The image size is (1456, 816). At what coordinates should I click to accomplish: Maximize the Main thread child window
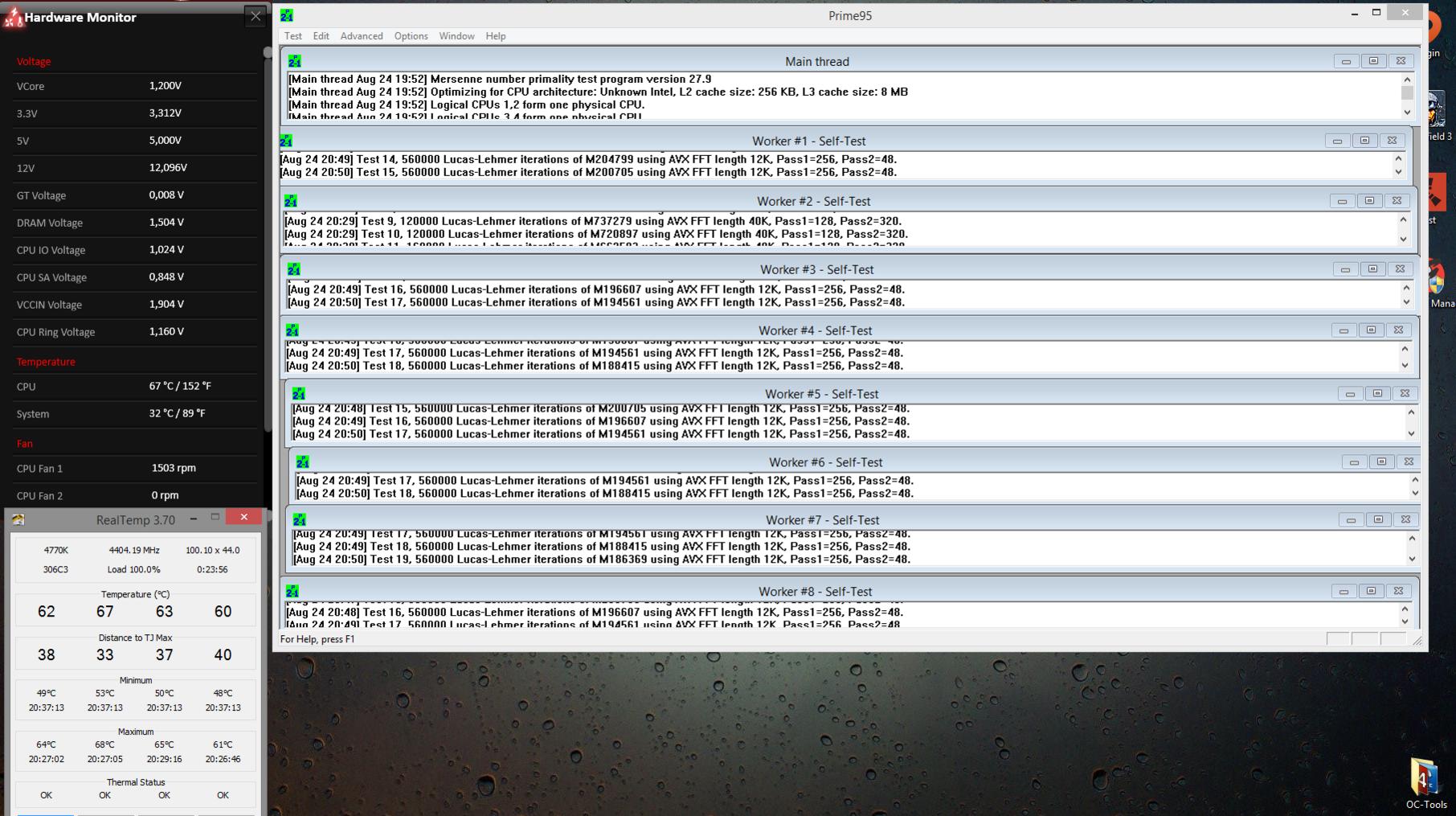(1373, 61)
